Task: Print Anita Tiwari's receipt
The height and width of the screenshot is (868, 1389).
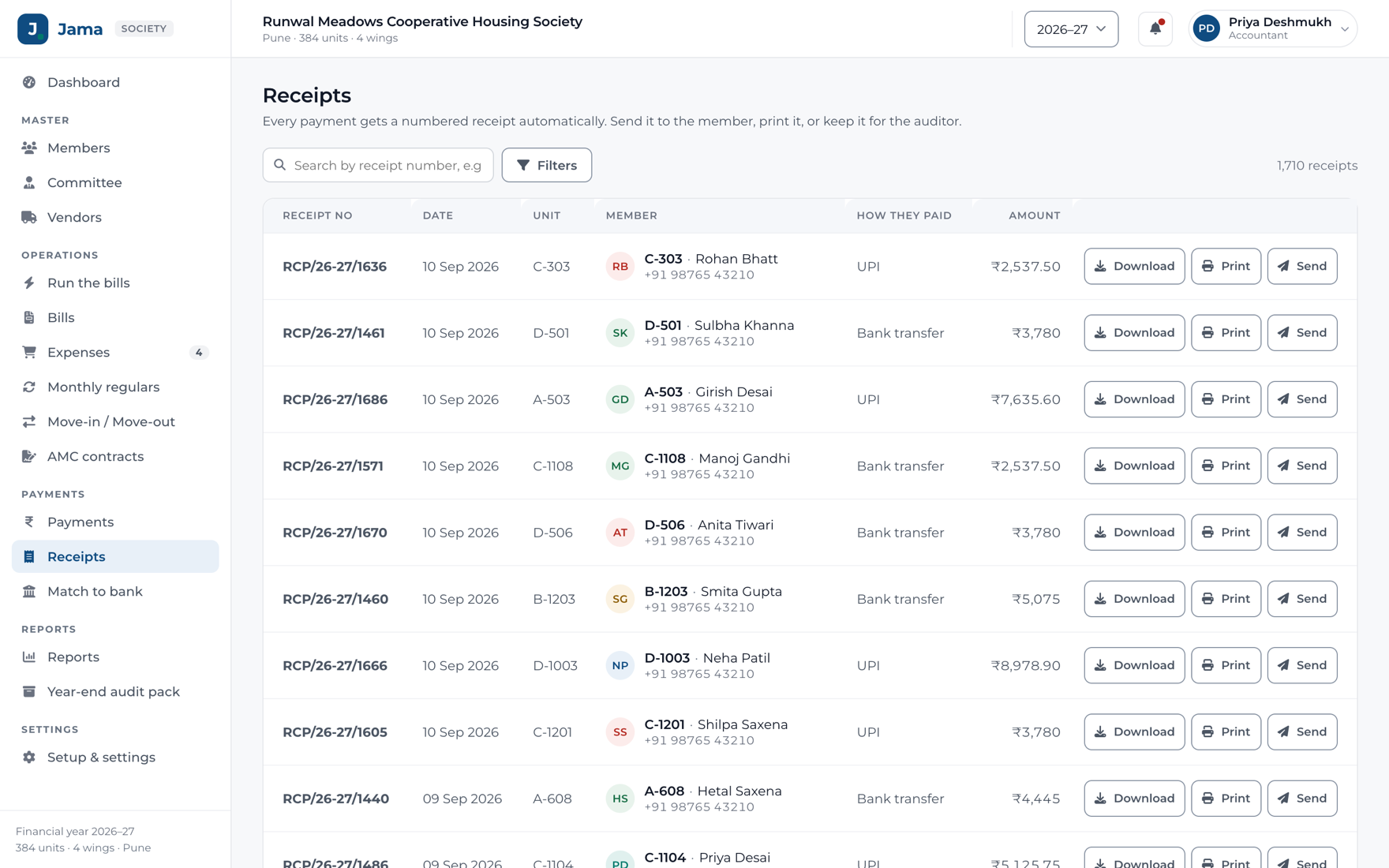Action: click(1226, 533)
